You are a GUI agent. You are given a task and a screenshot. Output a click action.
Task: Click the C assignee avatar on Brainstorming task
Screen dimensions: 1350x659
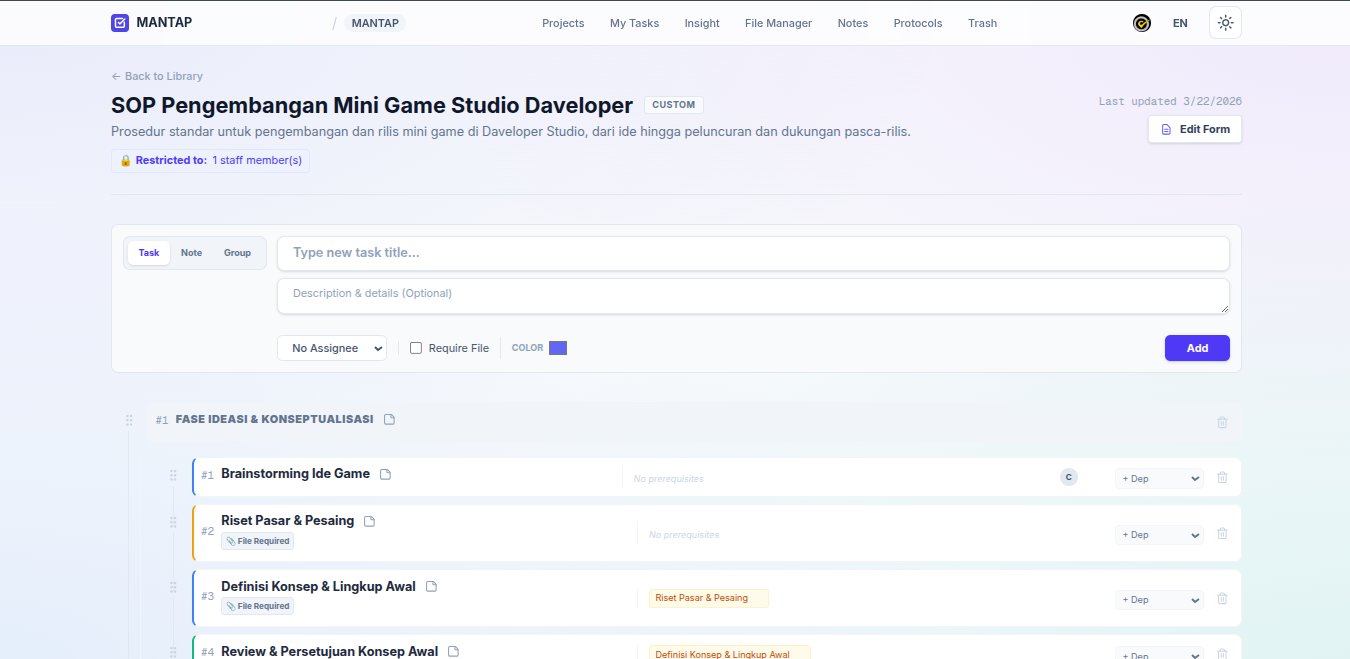click(x=1069, y=477)
